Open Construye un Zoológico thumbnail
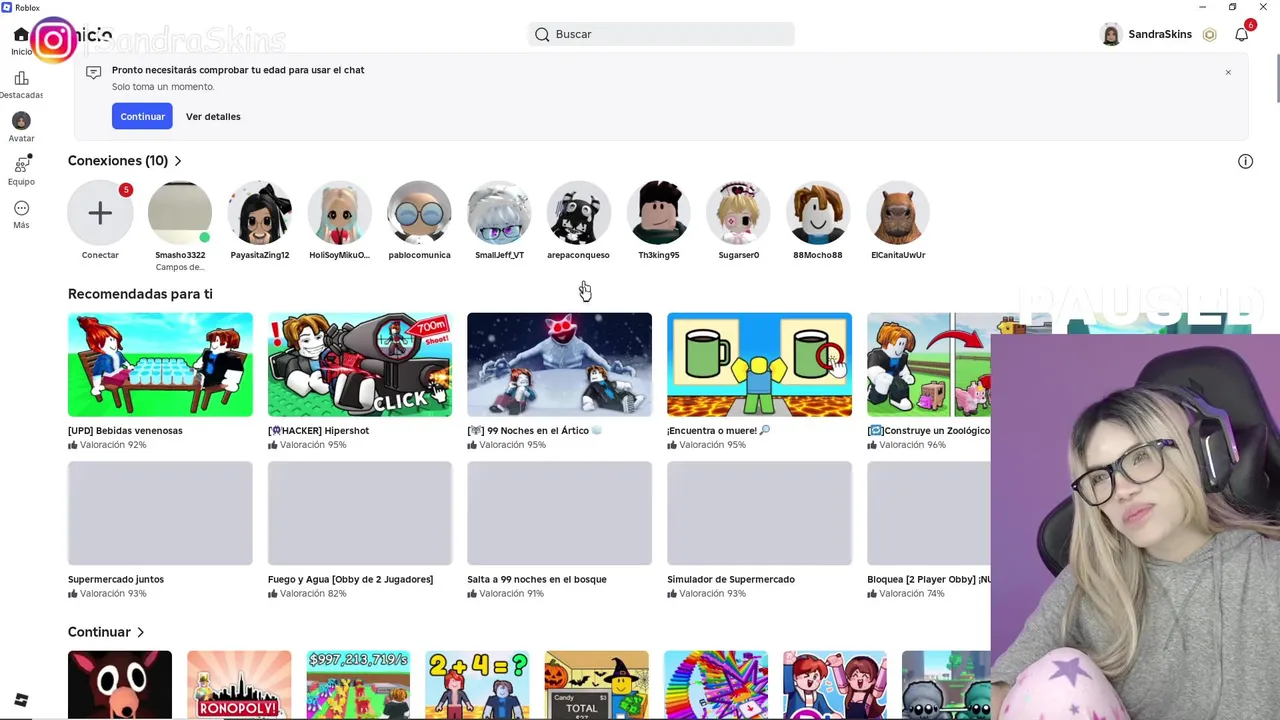The width and height of the screenshot is (1280, 720). pyautogui.click(x=928, y=364)
